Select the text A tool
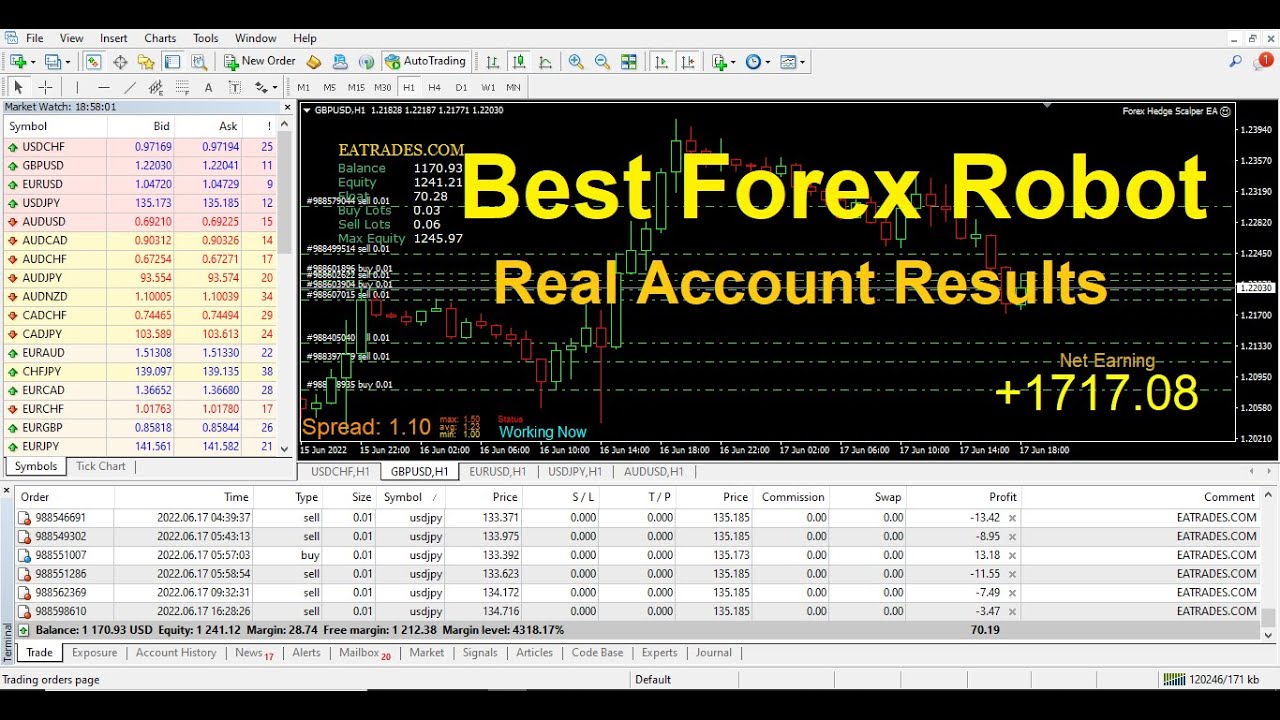Viewport: 1280px width, 720px height. (x=208, y=87)
